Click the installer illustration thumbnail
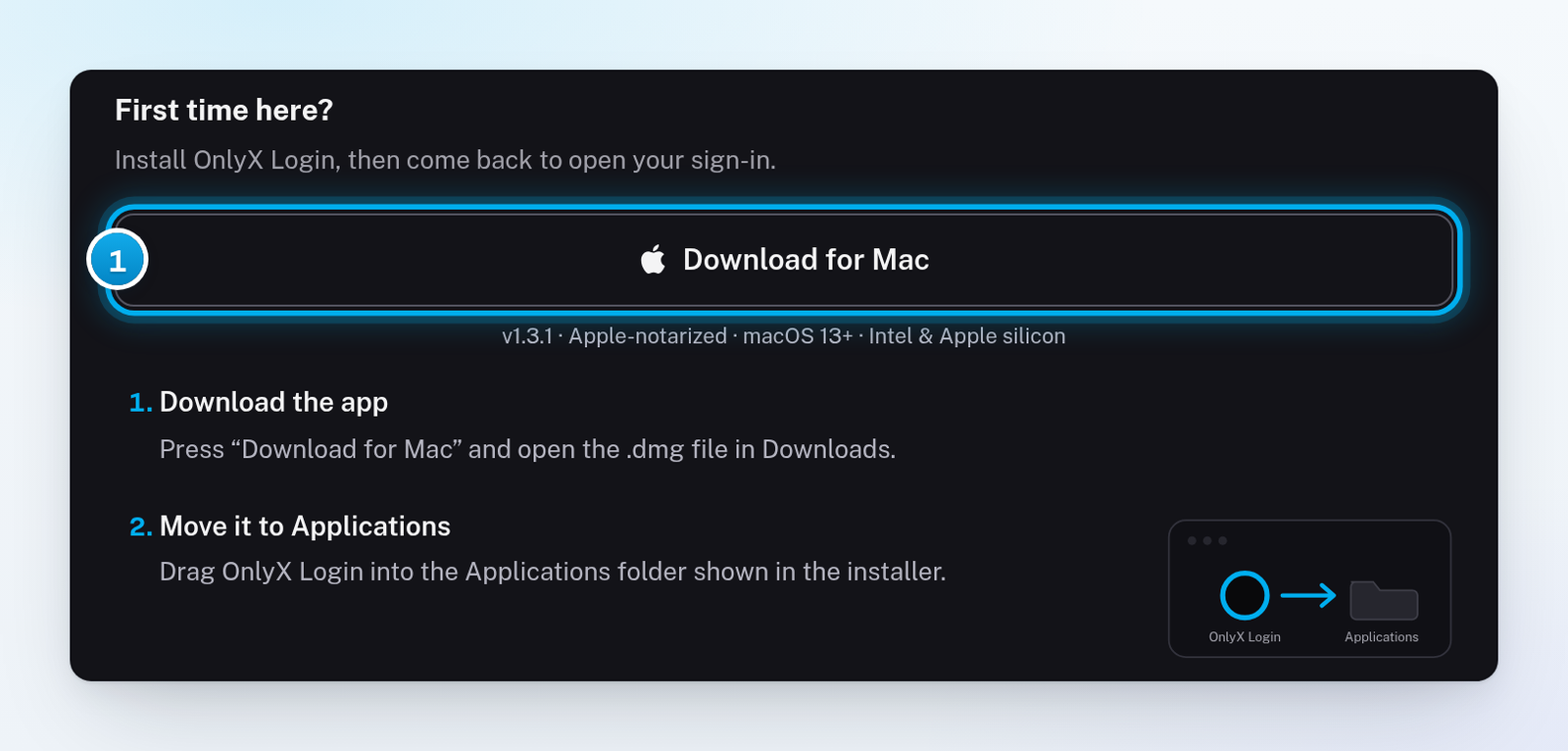Viewport: 1568px width, 751px height. 1309,588
